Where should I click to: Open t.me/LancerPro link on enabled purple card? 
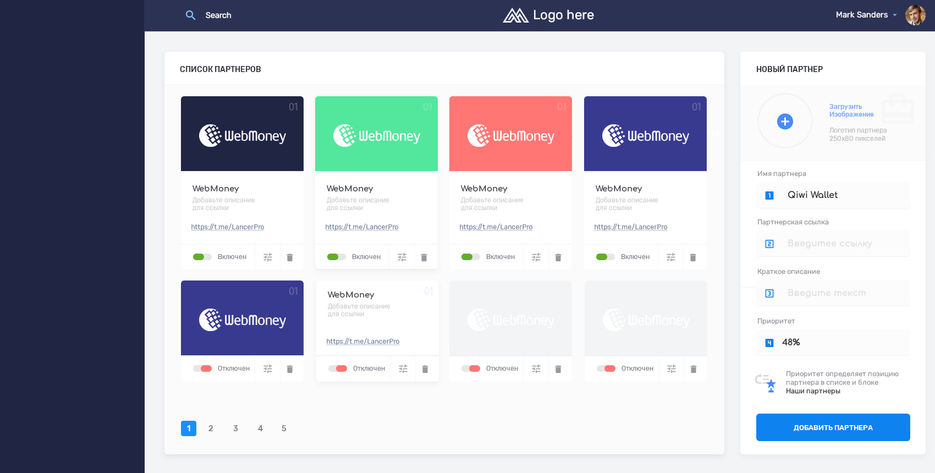630,227
